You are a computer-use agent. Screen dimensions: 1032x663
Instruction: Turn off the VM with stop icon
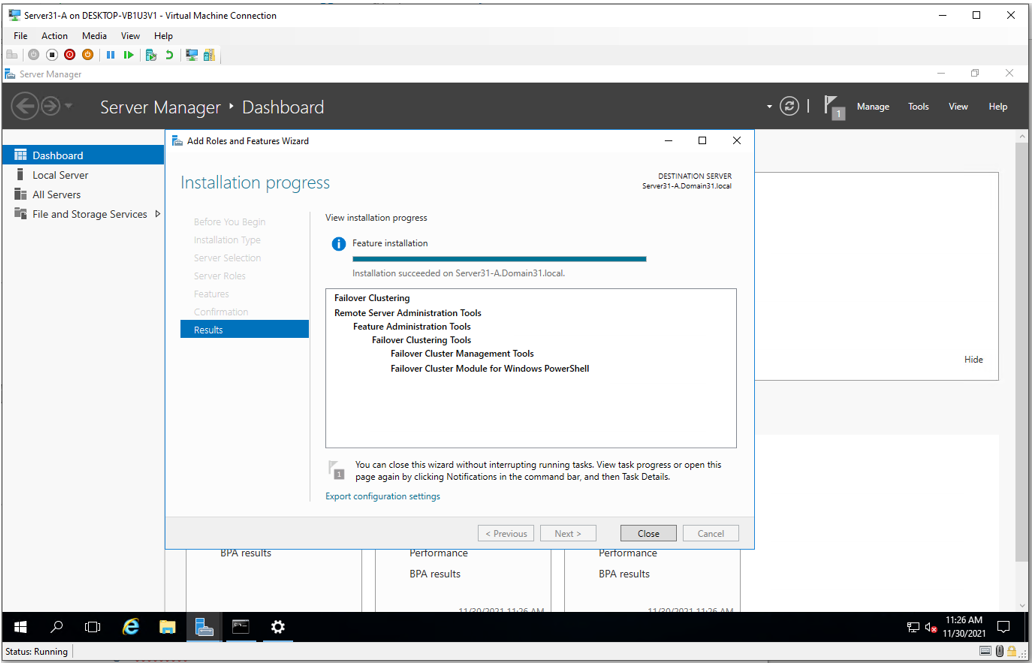pyautogui.click(x=52, y=55)
